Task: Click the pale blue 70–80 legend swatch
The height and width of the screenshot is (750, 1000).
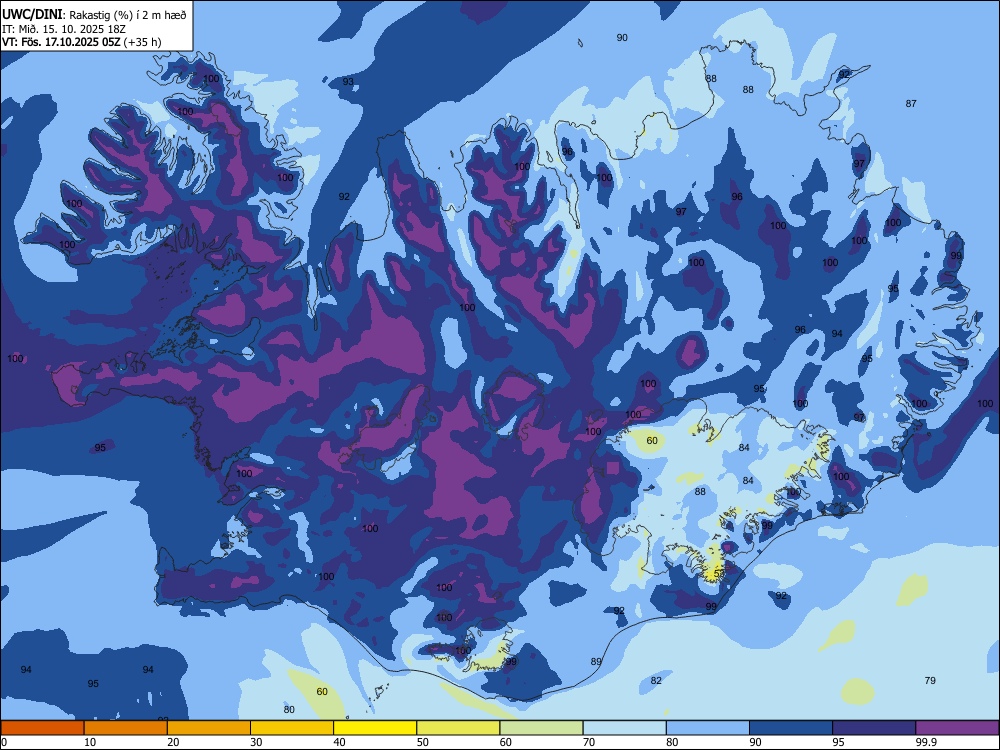Action: pyautogui.click(x=624, y=728)
